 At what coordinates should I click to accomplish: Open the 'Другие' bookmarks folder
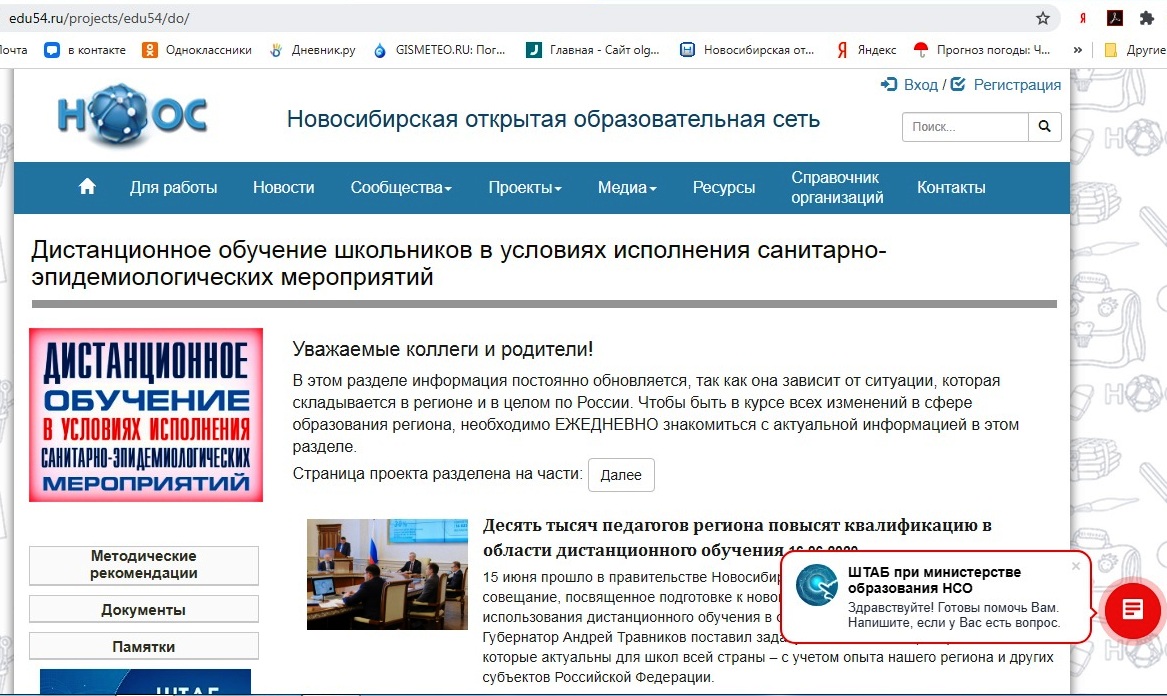click(1134, 50)
